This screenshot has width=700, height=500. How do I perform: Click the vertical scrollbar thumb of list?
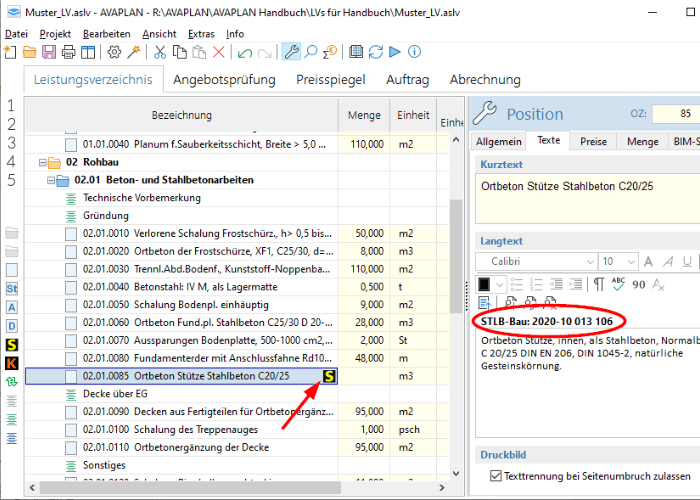point(456,256)
